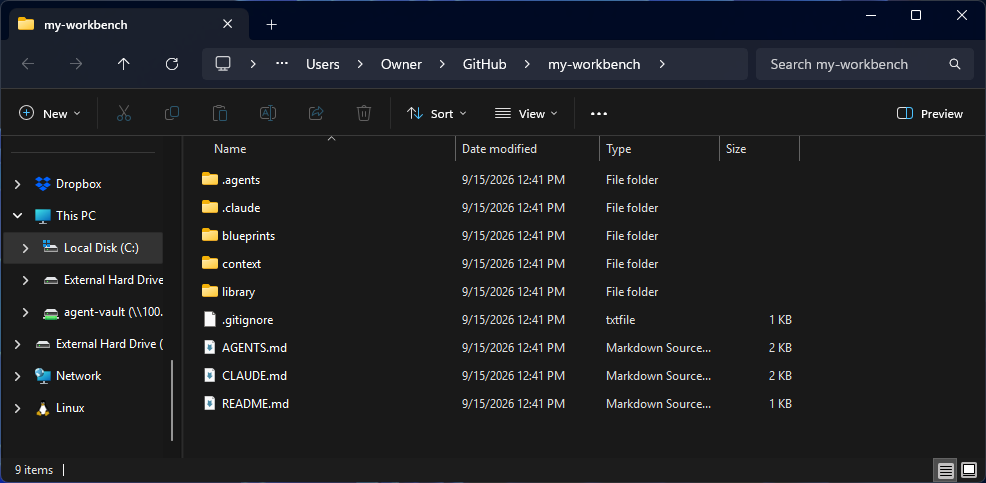Navigate to GitHub in breadcrumb

(x=484, y=64)
